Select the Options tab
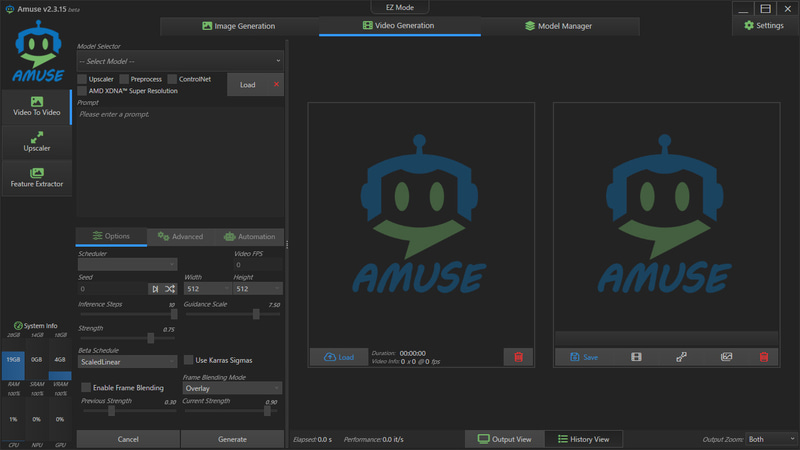The width and height of the screenshot is (800, 450). click(x=111, y=236)
